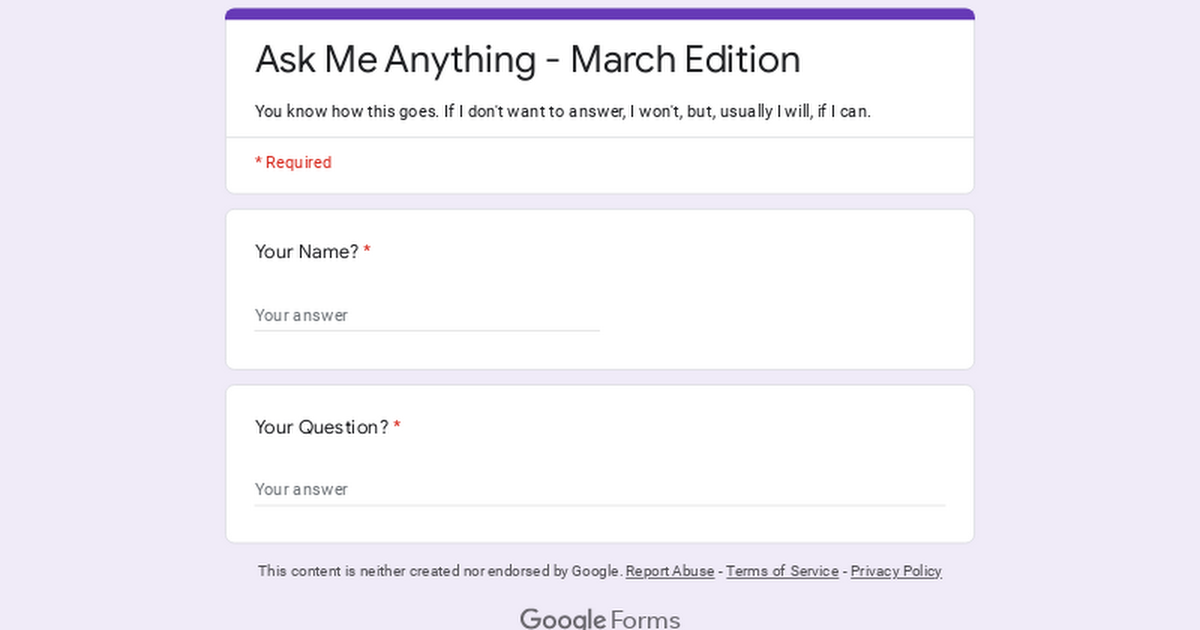Click the red asterisk beside Your Question
Viewport: 1200px width, 630px height.
(397, 426)
